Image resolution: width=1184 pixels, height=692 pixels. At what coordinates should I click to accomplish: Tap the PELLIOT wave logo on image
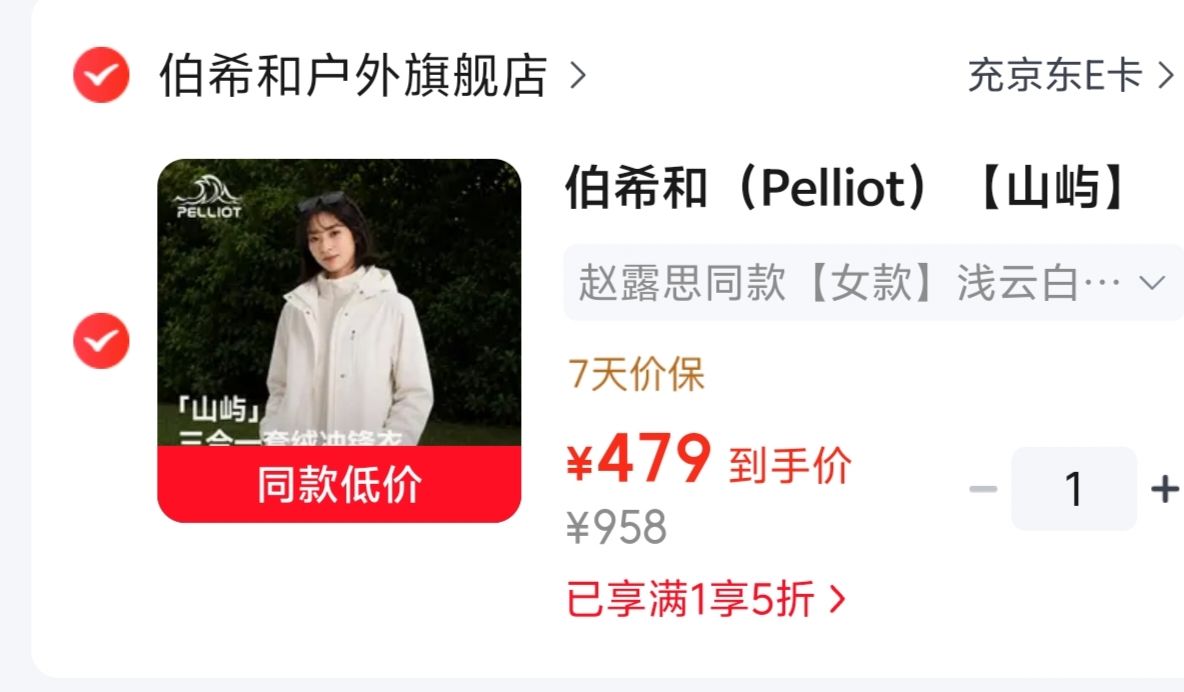pyautogui.click(x=208, y=197)
